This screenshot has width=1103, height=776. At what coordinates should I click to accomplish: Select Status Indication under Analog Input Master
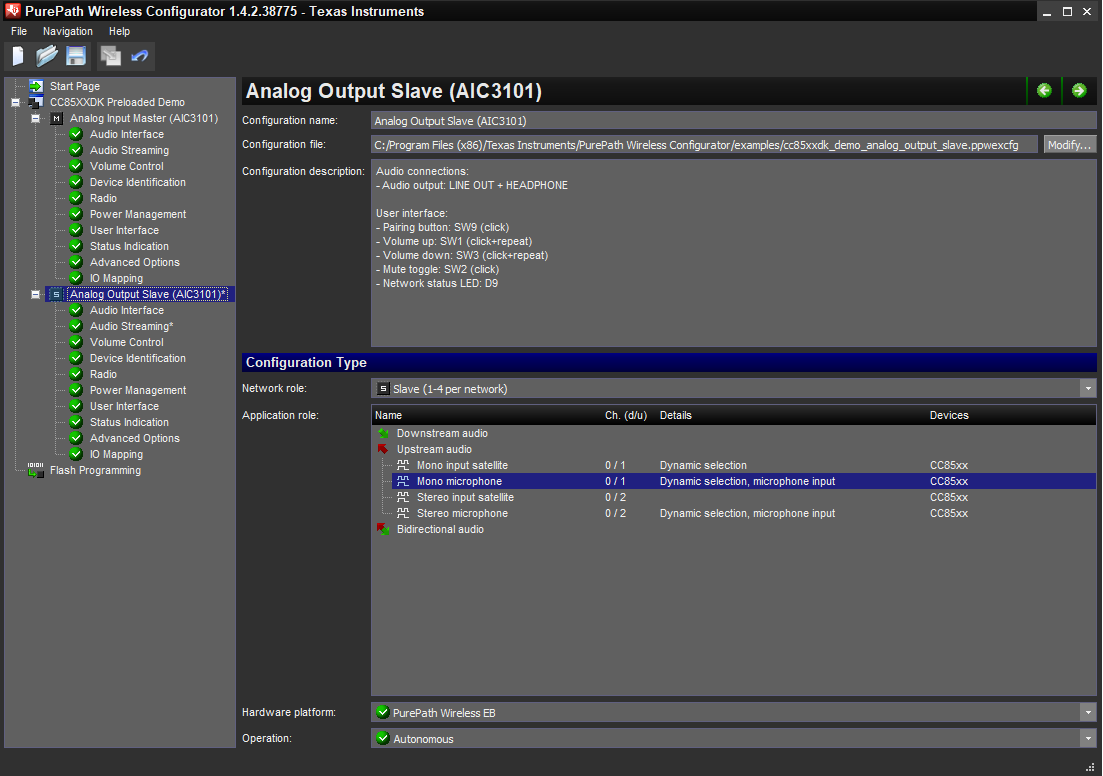pyautogui.click(x=129, y=246)
